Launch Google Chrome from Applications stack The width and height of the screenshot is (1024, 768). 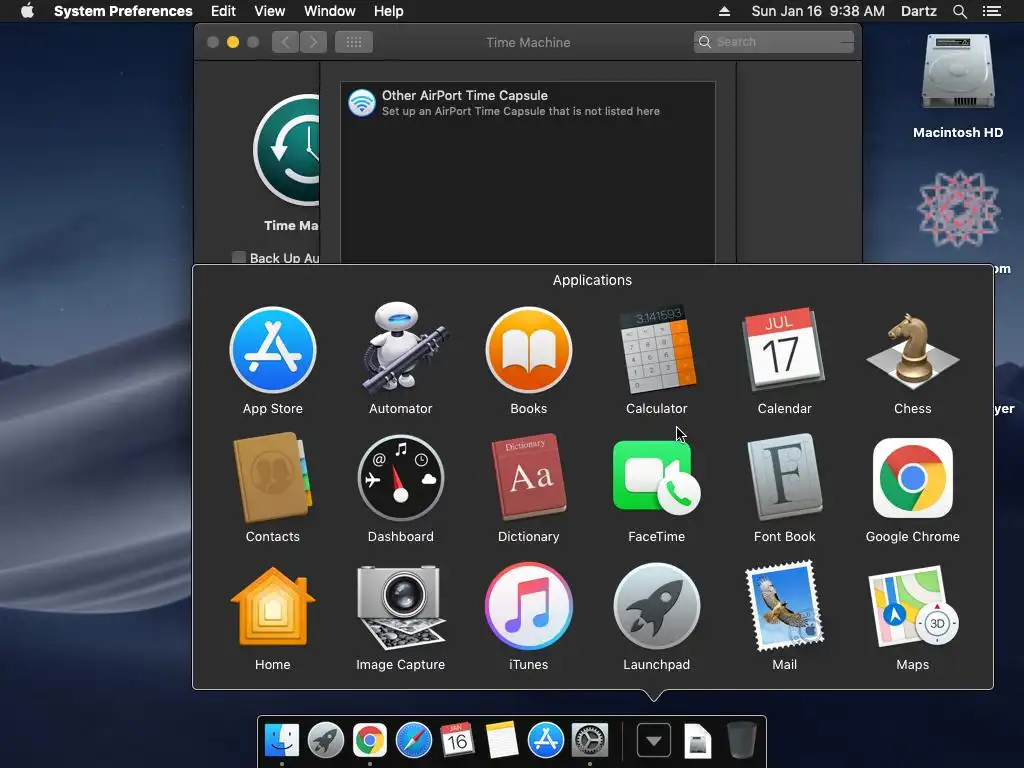(912, 478)
